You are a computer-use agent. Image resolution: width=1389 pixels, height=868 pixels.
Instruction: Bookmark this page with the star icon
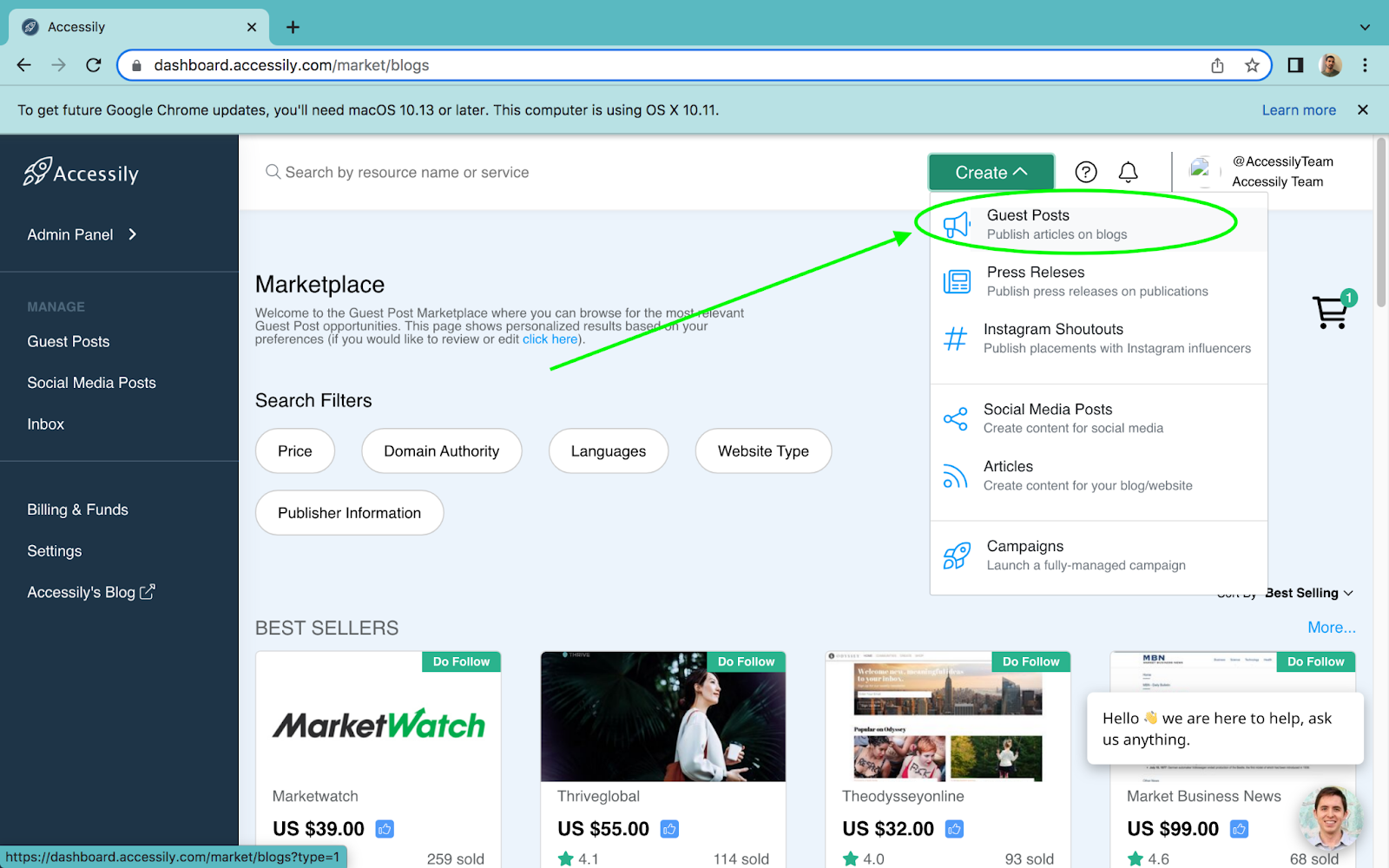pyautogui.click(x=1252, y=65)
